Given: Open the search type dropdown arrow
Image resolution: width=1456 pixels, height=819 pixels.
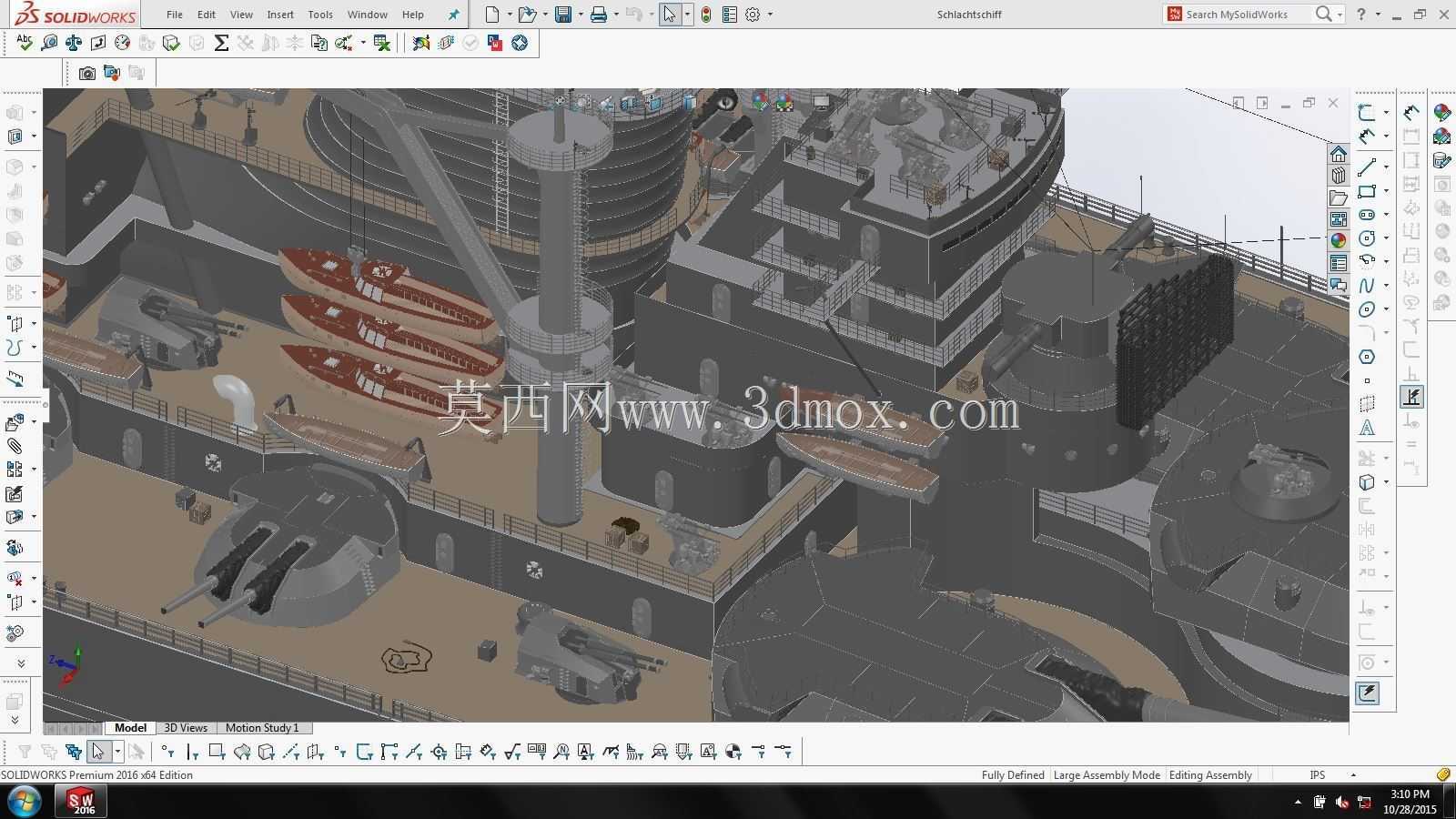Looking at the screenshot, I should [x=1340, y=15].
